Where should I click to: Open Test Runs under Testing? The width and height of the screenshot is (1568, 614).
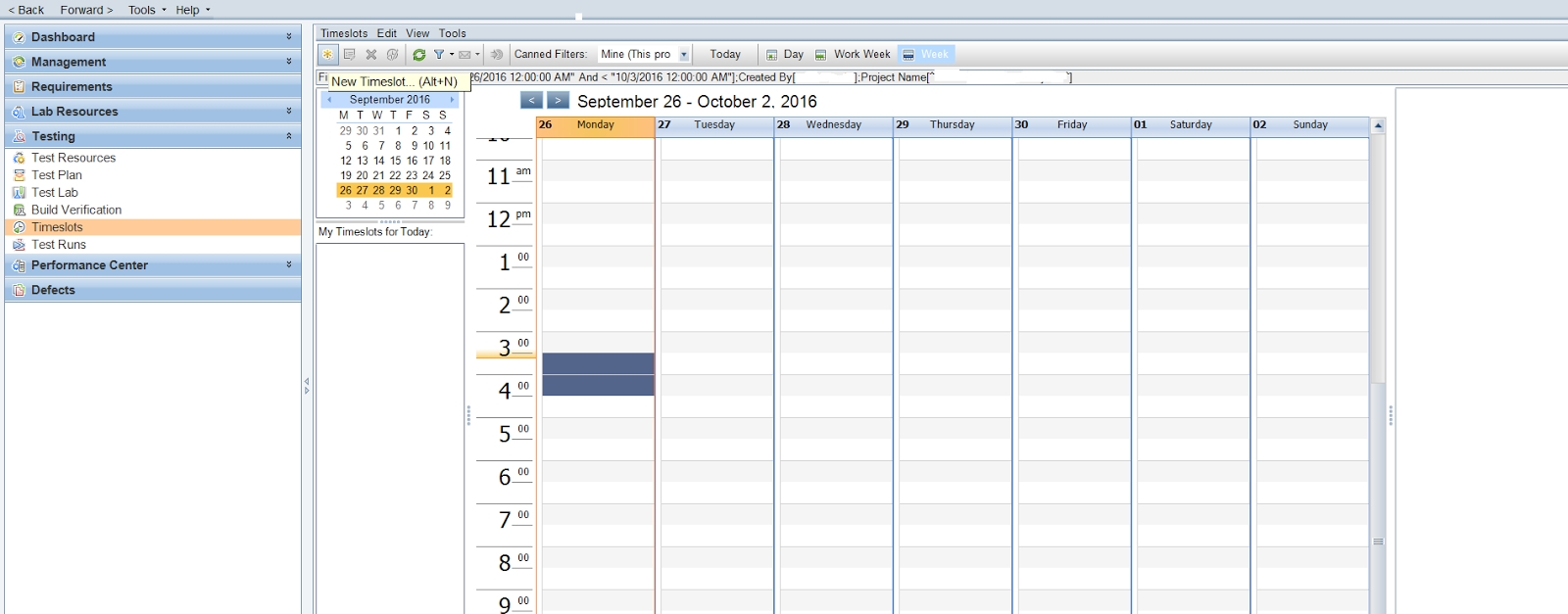pyautogui.click(x=59, y=245)
